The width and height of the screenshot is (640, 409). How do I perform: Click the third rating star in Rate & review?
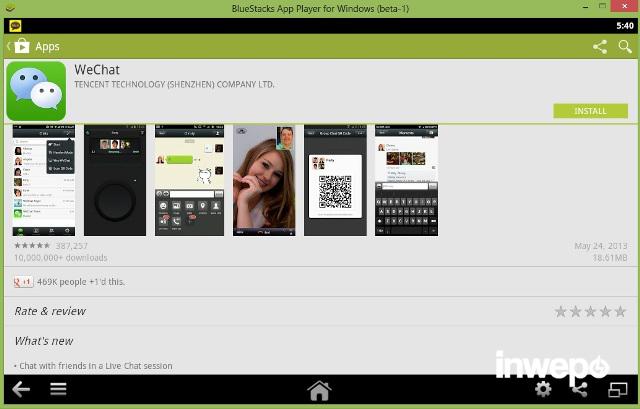click(x=591, y=311)
